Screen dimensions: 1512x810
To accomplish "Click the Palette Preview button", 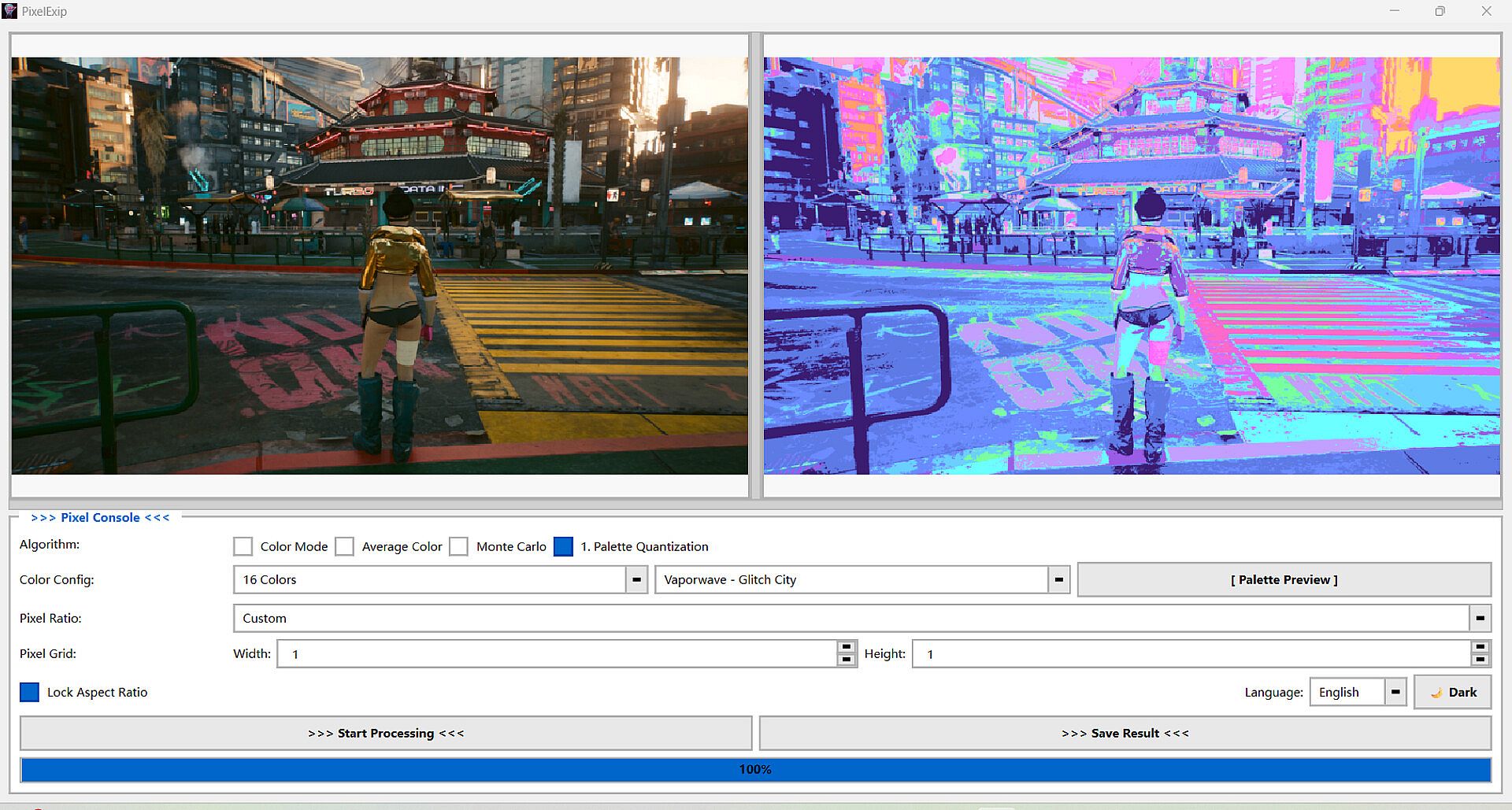I will coord(1284,579).
